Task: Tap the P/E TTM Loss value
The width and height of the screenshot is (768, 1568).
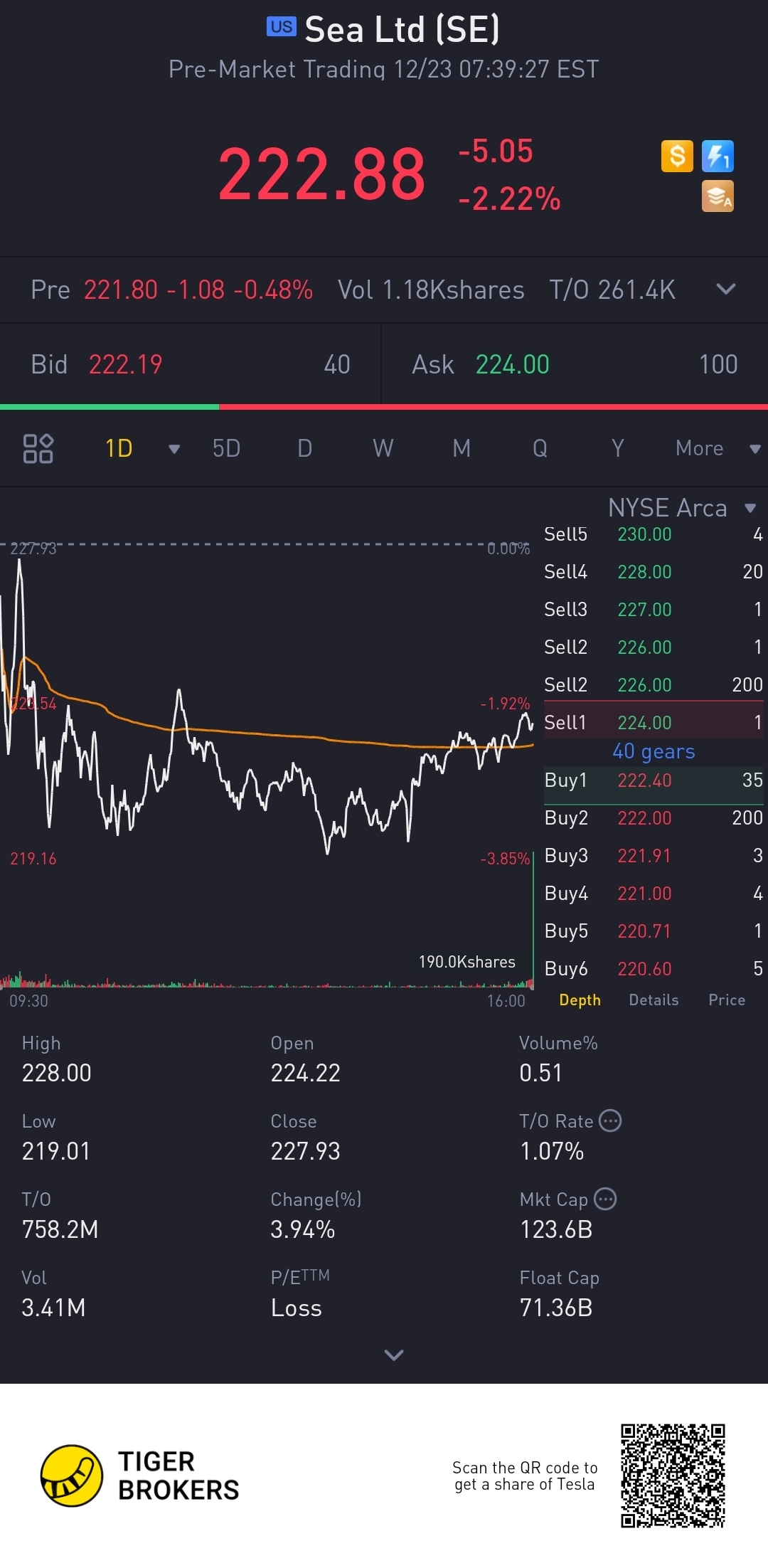Action: (x=297, y=1308)
